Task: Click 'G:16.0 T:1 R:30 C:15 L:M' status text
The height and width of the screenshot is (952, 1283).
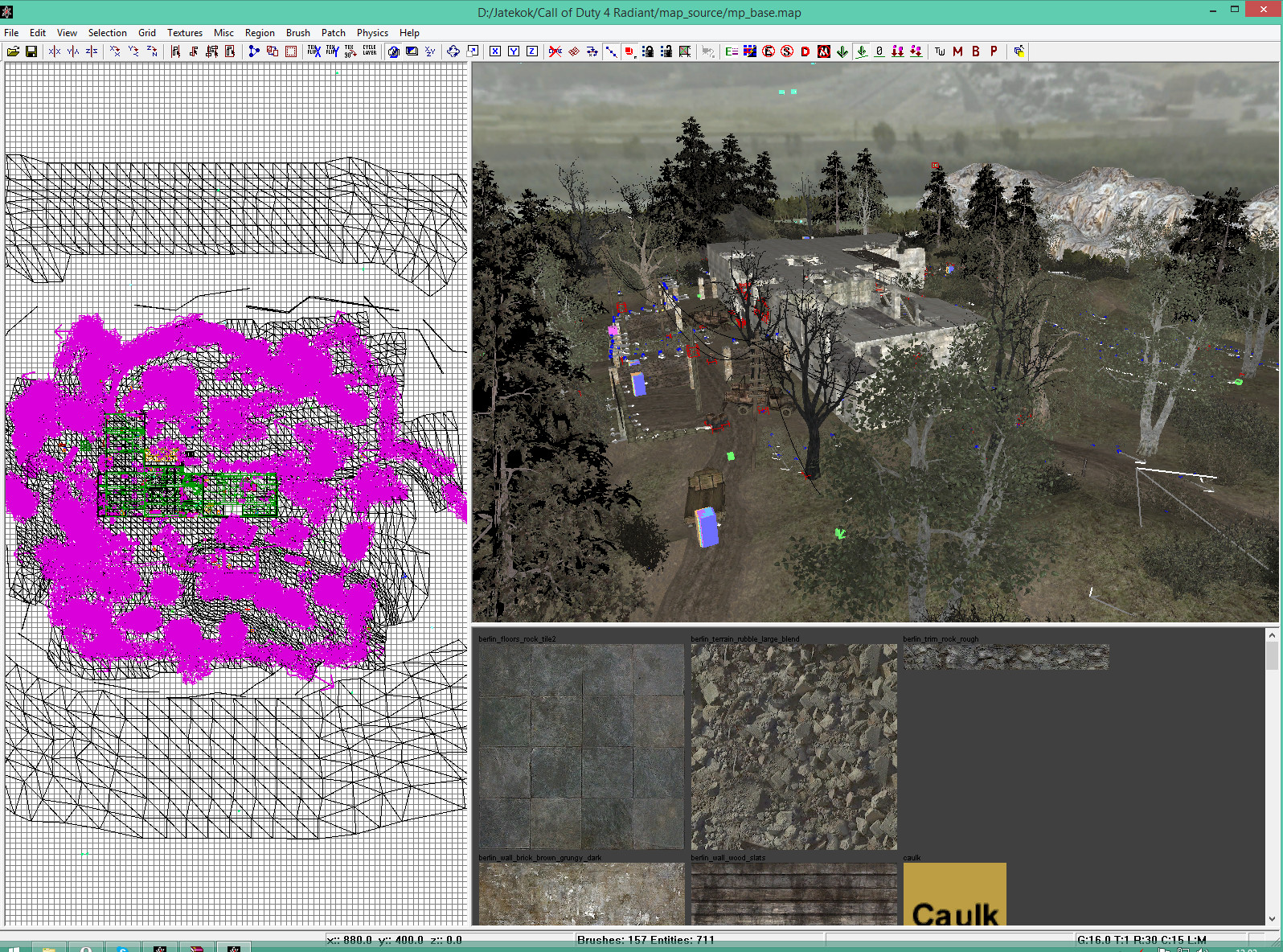Action: (1142, 940)
